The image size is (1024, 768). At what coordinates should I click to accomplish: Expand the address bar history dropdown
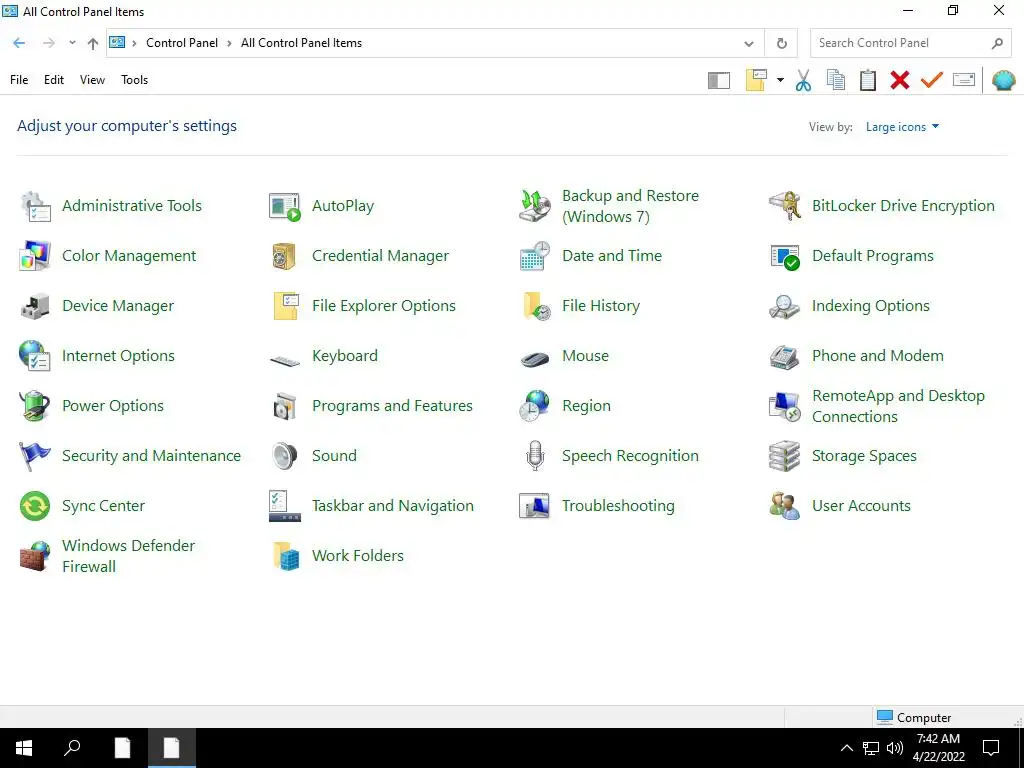[749, 44]
